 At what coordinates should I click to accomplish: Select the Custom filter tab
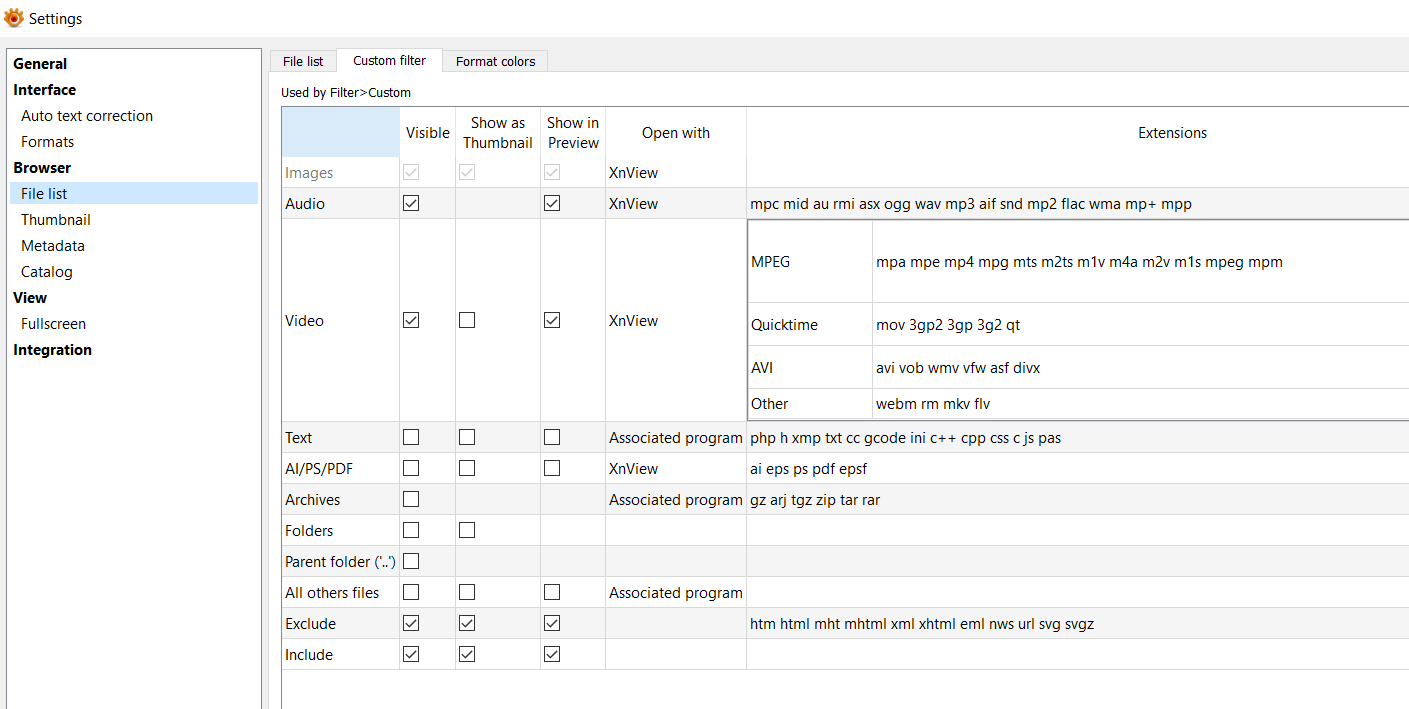389,60
